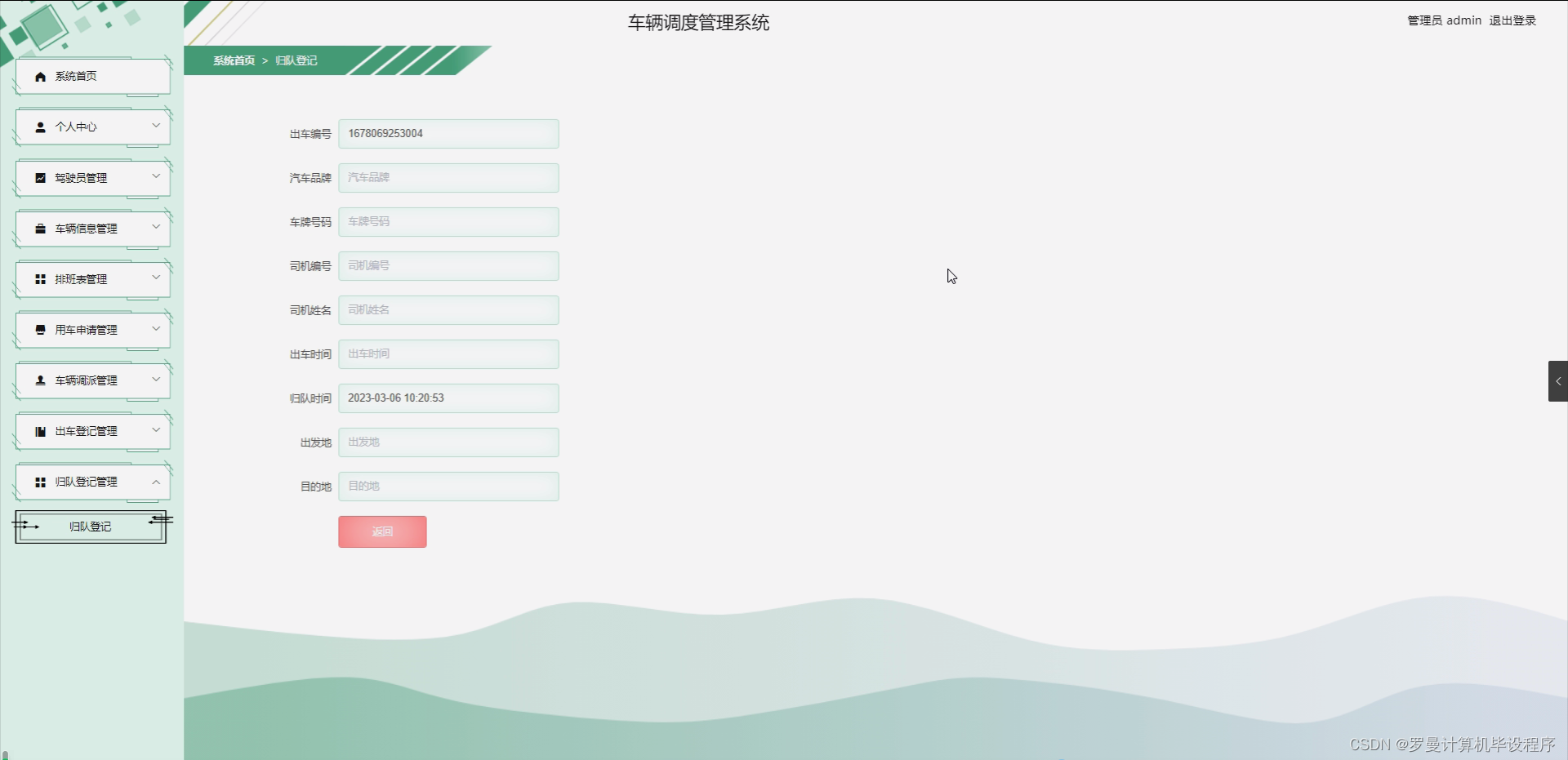Viewport: 1568px width, 760px height.
Task: Select the 归队登记管理 grid icon
Action: 41,482
